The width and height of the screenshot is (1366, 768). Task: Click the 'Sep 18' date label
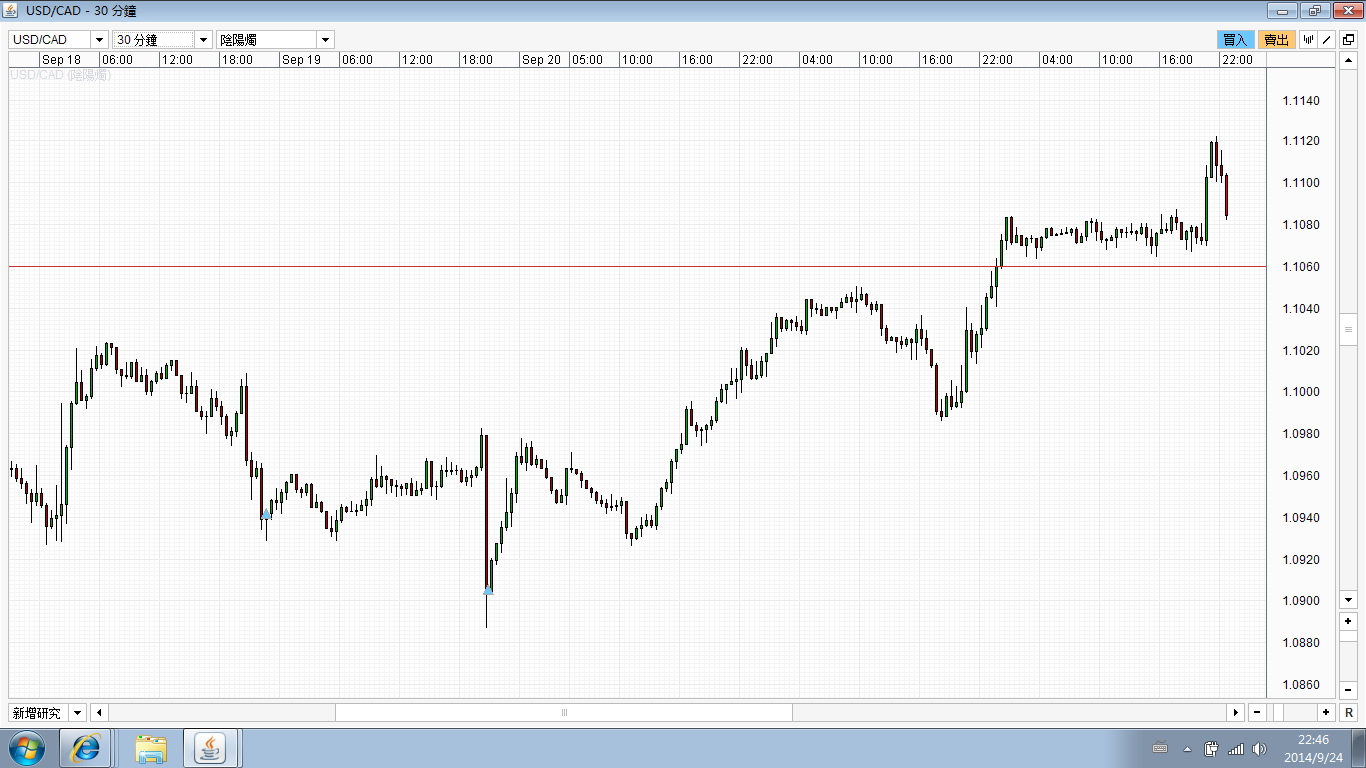tap(61, 60)
